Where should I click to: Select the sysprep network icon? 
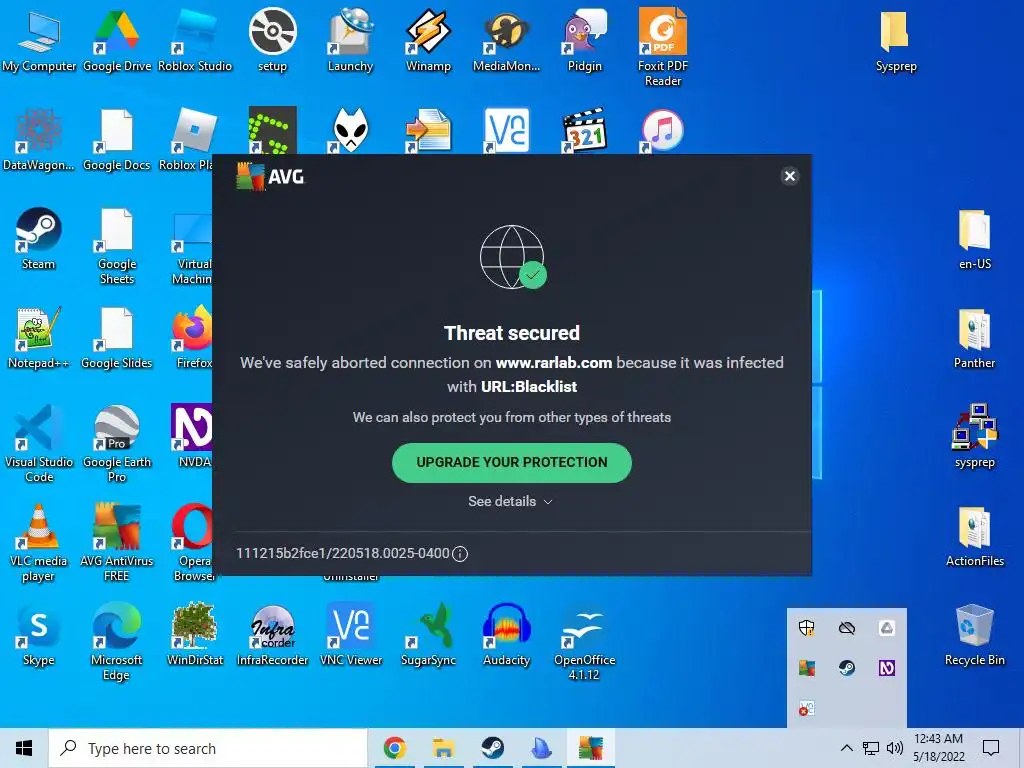pyautogui.click(x=974, y=436)
